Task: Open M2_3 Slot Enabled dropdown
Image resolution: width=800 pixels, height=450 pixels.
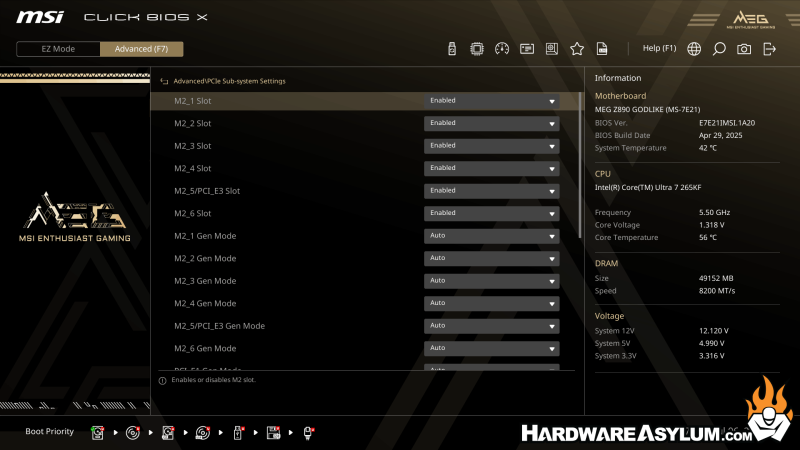Action: coord(491,146)
